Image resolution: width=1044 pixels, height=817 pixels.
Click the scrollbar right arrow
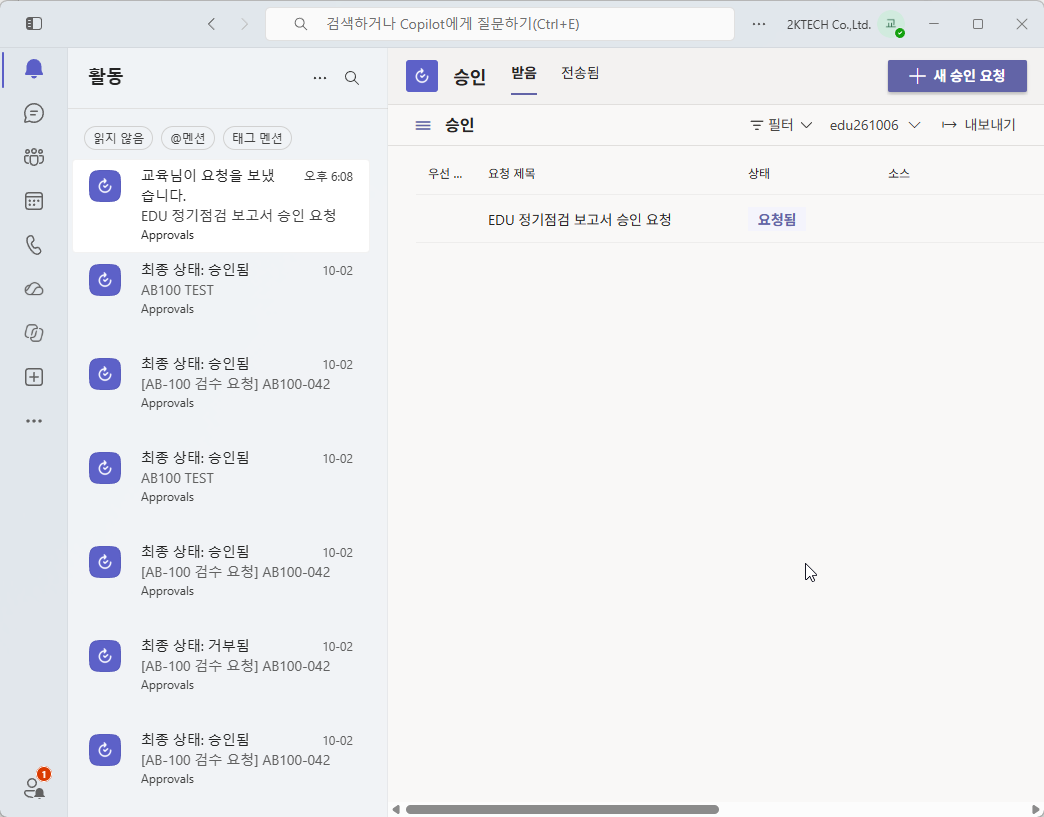(1035, 810)
